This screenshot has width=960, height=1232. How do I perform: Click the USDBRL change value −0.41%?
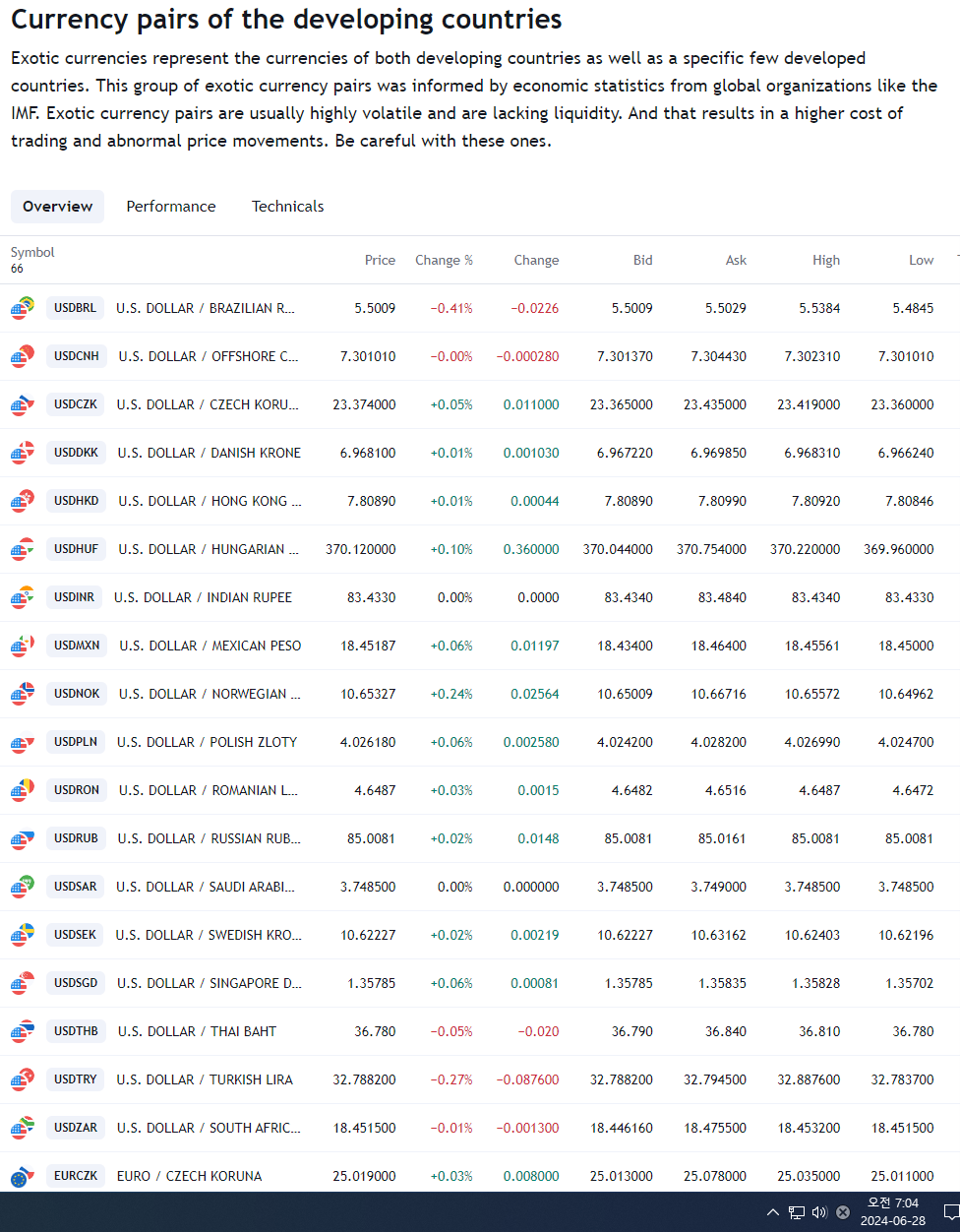tap(451, 308)
